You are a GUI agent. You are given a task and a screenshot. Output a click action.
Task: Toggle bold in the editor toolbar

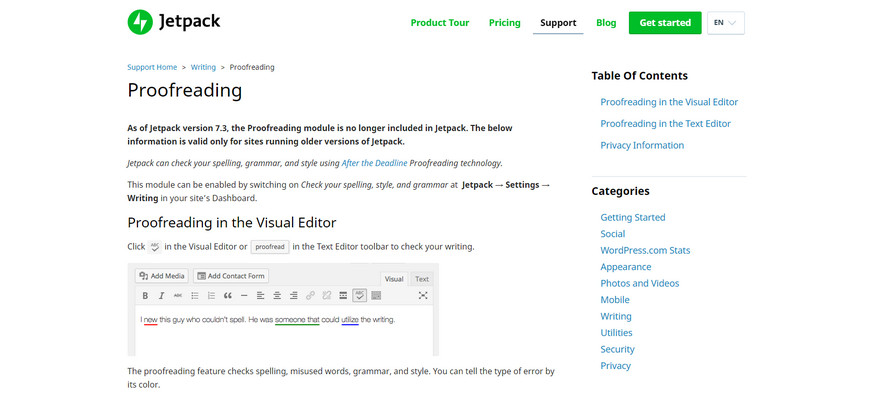[x=145, y=296]
